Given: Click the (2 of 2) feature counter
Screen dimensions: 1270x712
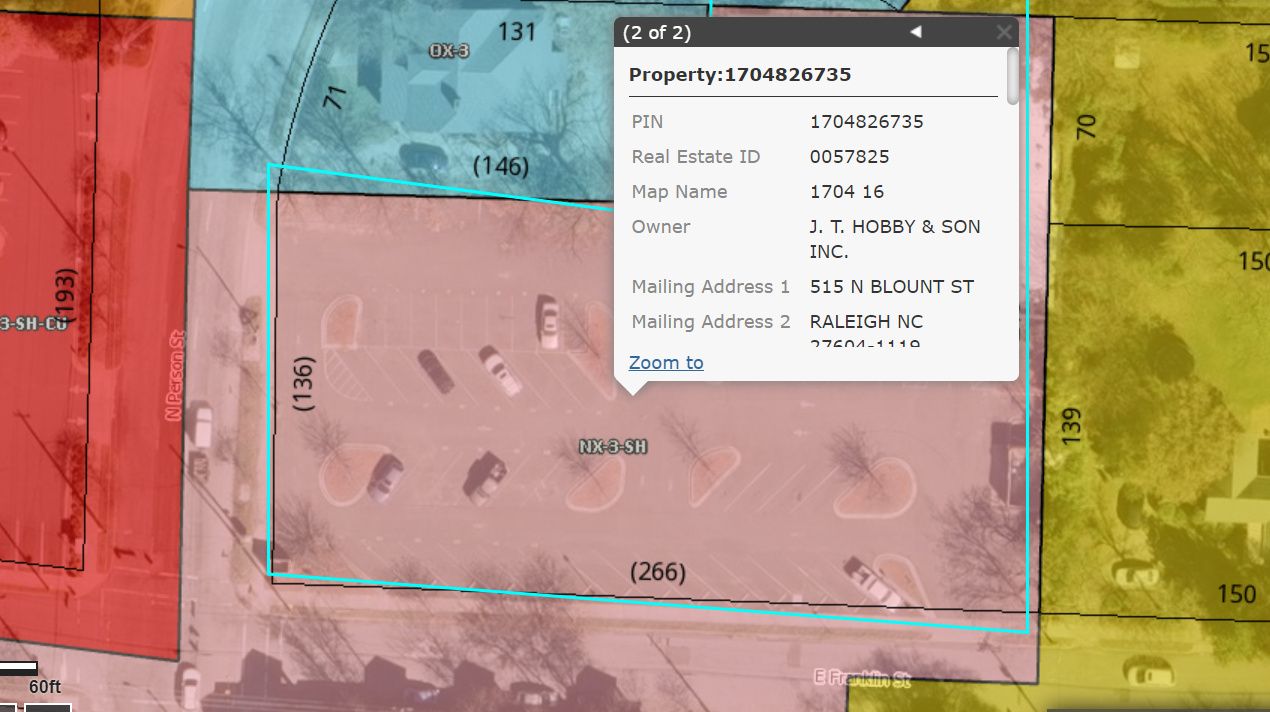Looking at the screenshot, I should click(x=656, y=32).
